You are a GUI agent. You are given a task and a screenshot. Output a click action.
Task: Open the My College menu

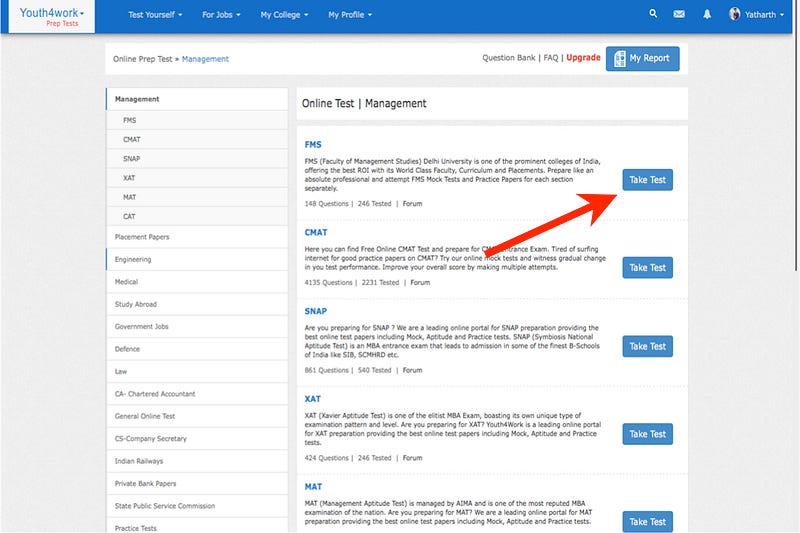tap(284, 15)
